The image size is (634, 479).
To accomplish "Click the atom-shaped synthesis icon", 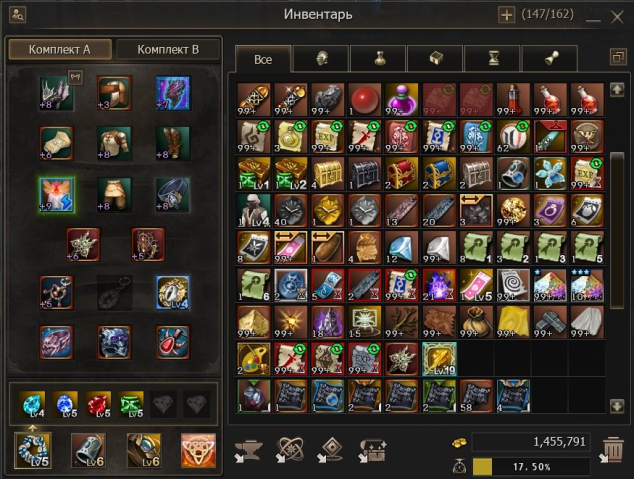I will pos(290,449).
